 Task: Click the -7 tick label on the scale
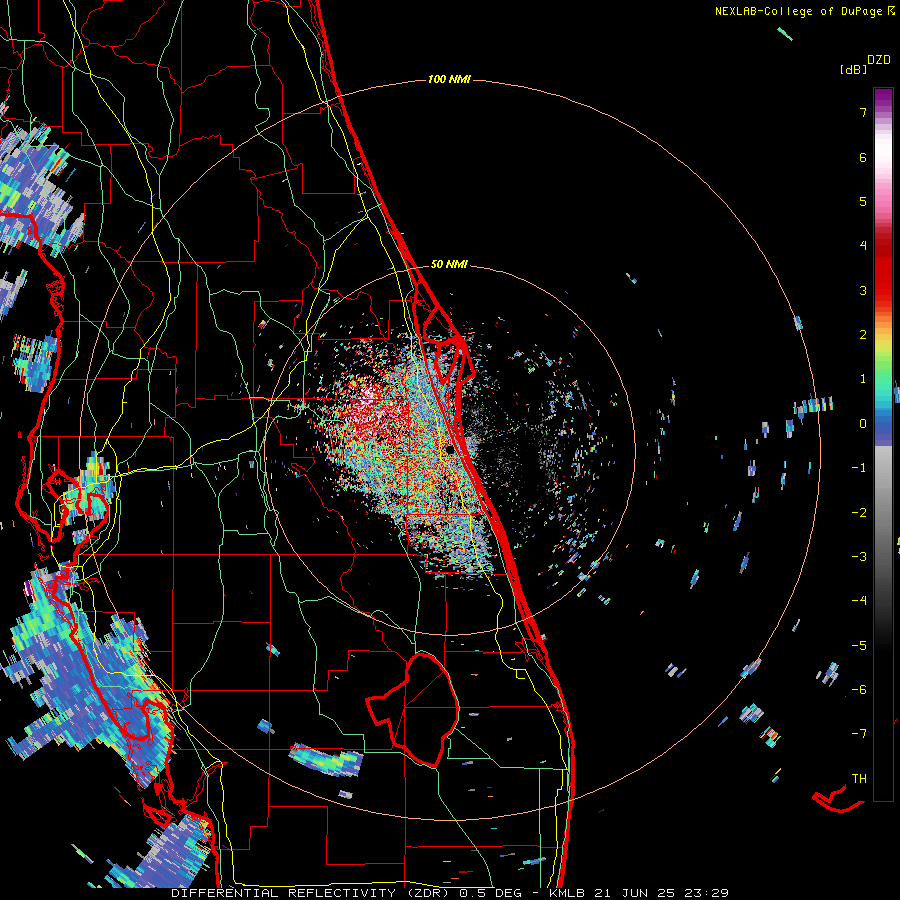[x=859, y=734]
